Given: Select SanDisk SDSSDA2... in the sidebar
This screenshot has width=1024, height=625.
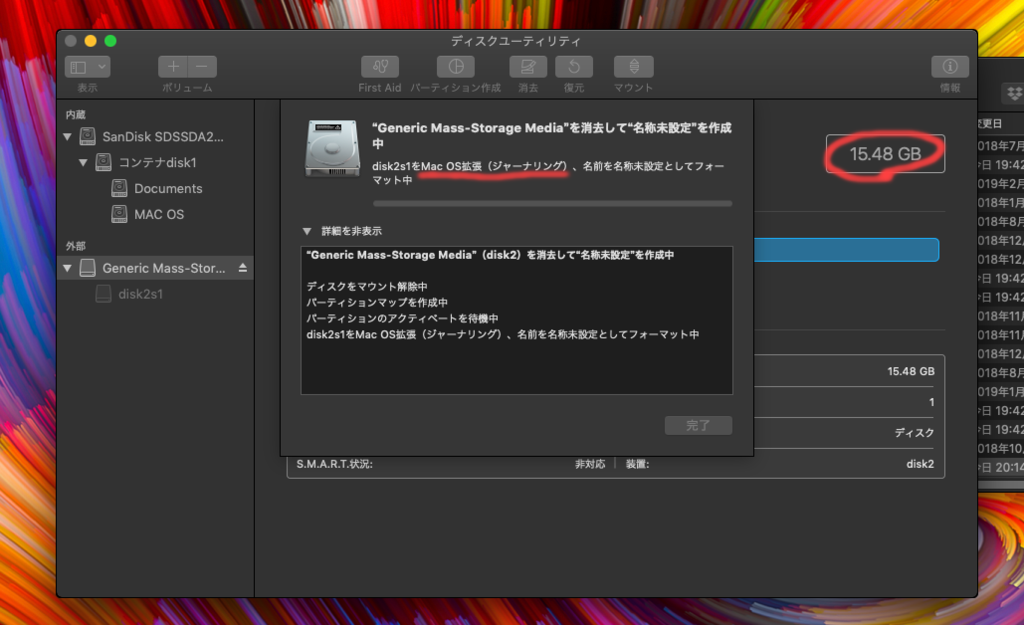Looking at the screenshot, I should pos(155,136).
